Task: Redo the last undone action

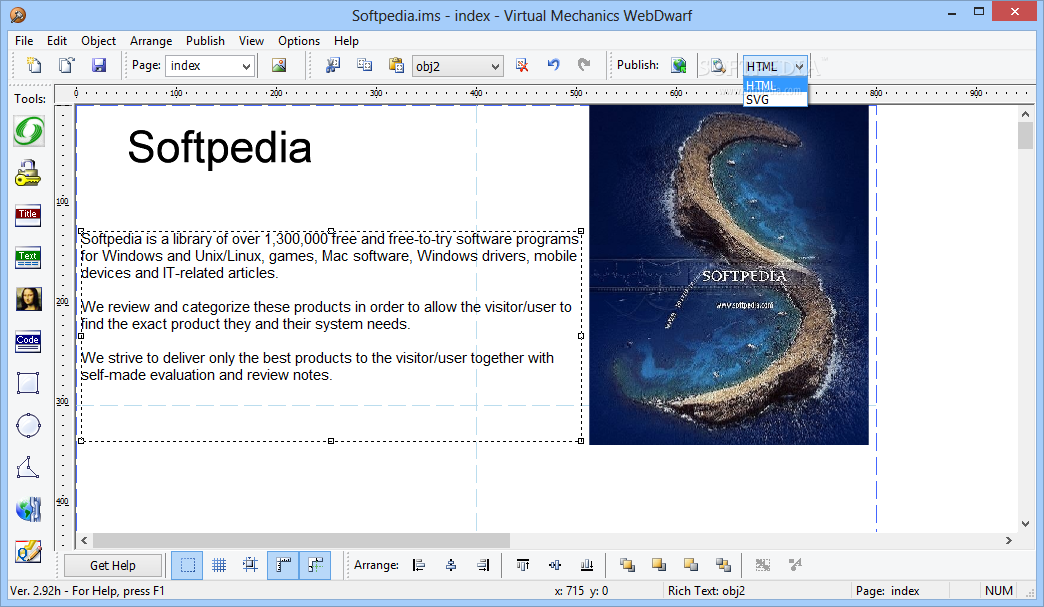Action: [x=585, y=65]
